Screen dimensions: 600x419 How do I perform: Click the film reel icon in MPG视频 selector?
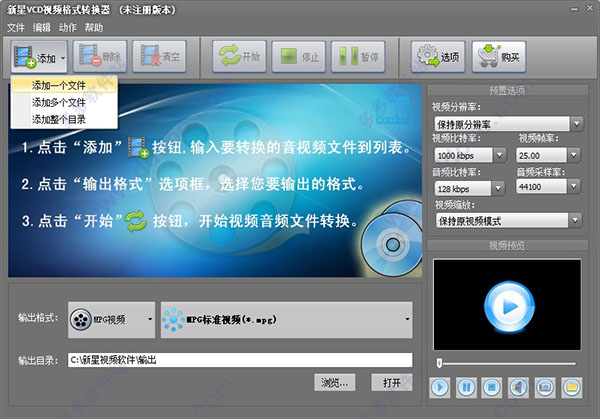coord(81,320)
